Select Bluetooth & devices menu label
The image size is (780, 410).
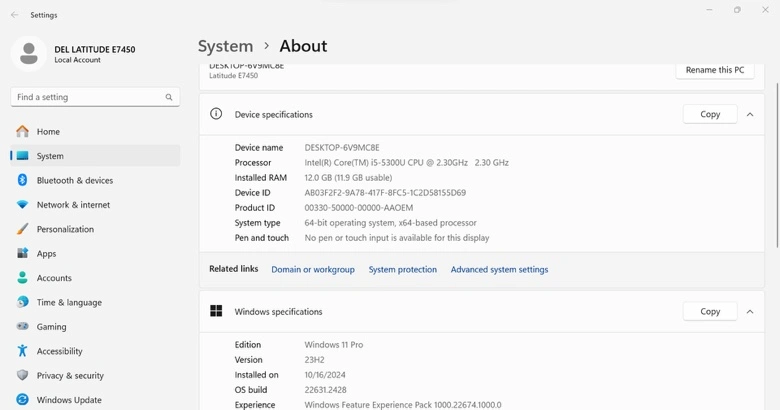click(x=75, y=180)
